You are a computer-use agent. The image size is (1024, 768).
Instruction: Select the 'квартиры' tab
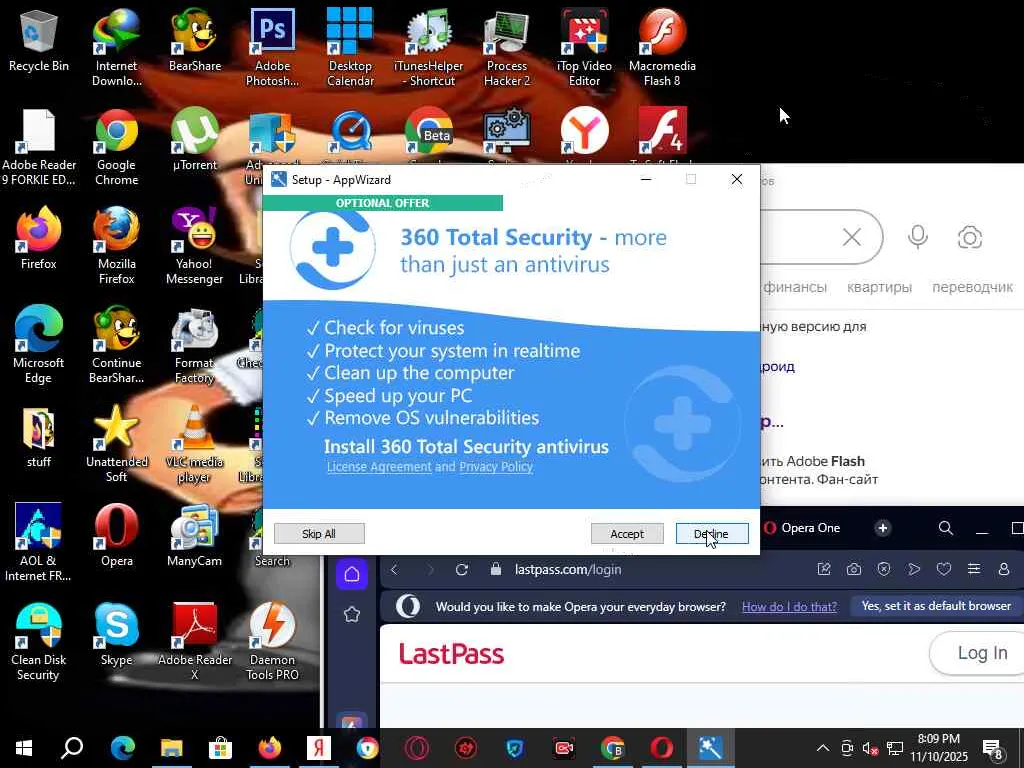pos(879,287)
